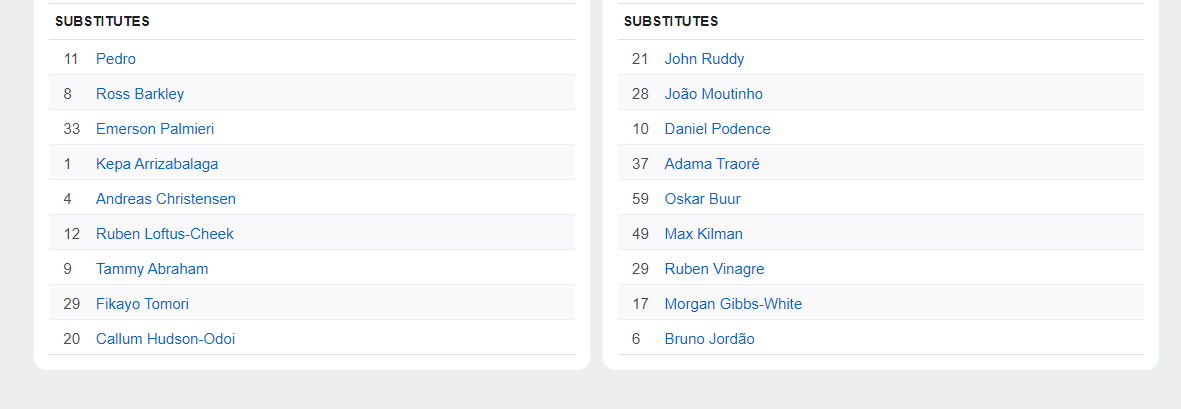Image resolution: width=1181 pixels, height=409 pixels.
Task: Open Callum Hudson-Odoi's player link
Action: 166,339
